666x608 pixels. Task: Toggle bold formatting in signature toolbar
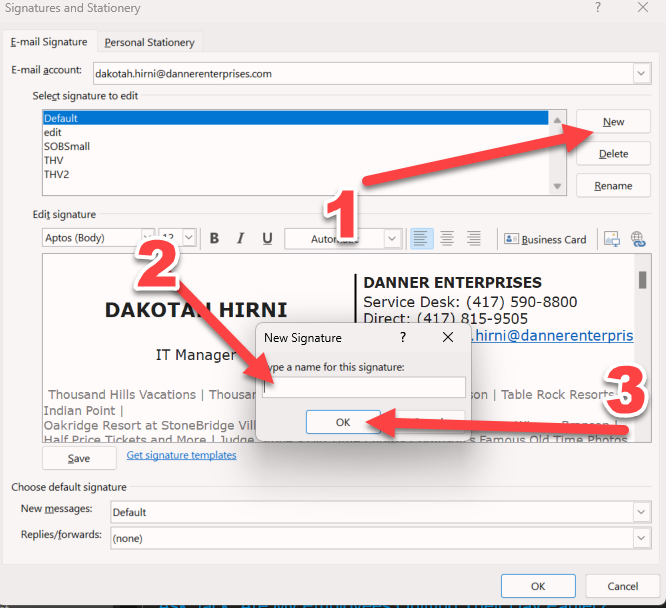click(214, 239)
